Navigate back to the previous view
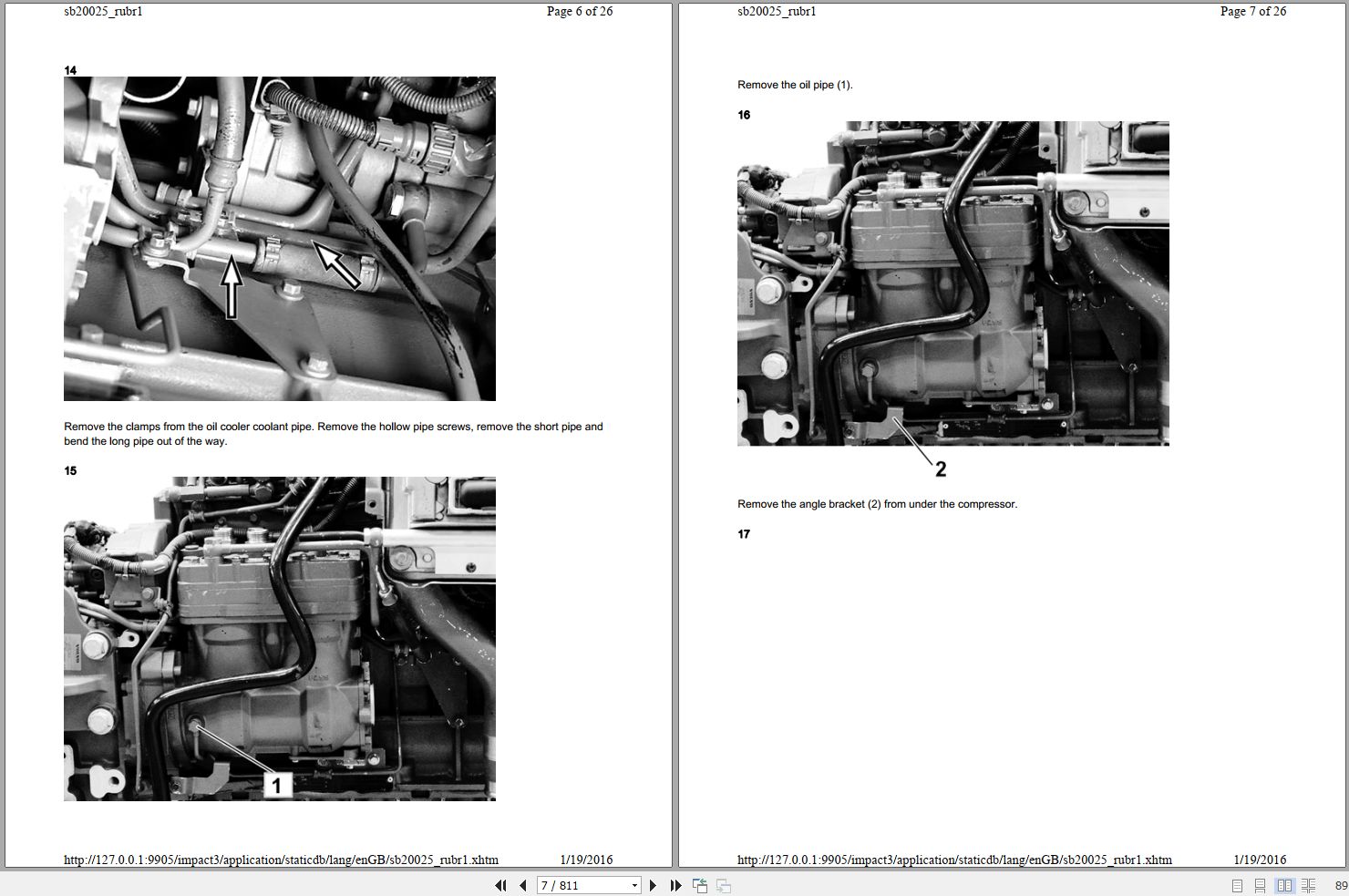Image resolution: width=1349 pixels, height=896 pixels. click(x=699, y=885)
